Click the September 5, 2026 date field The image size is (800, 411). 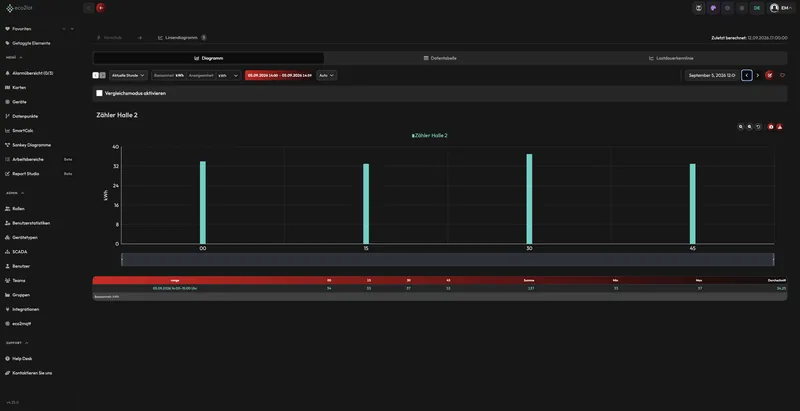tap(711, 75)
